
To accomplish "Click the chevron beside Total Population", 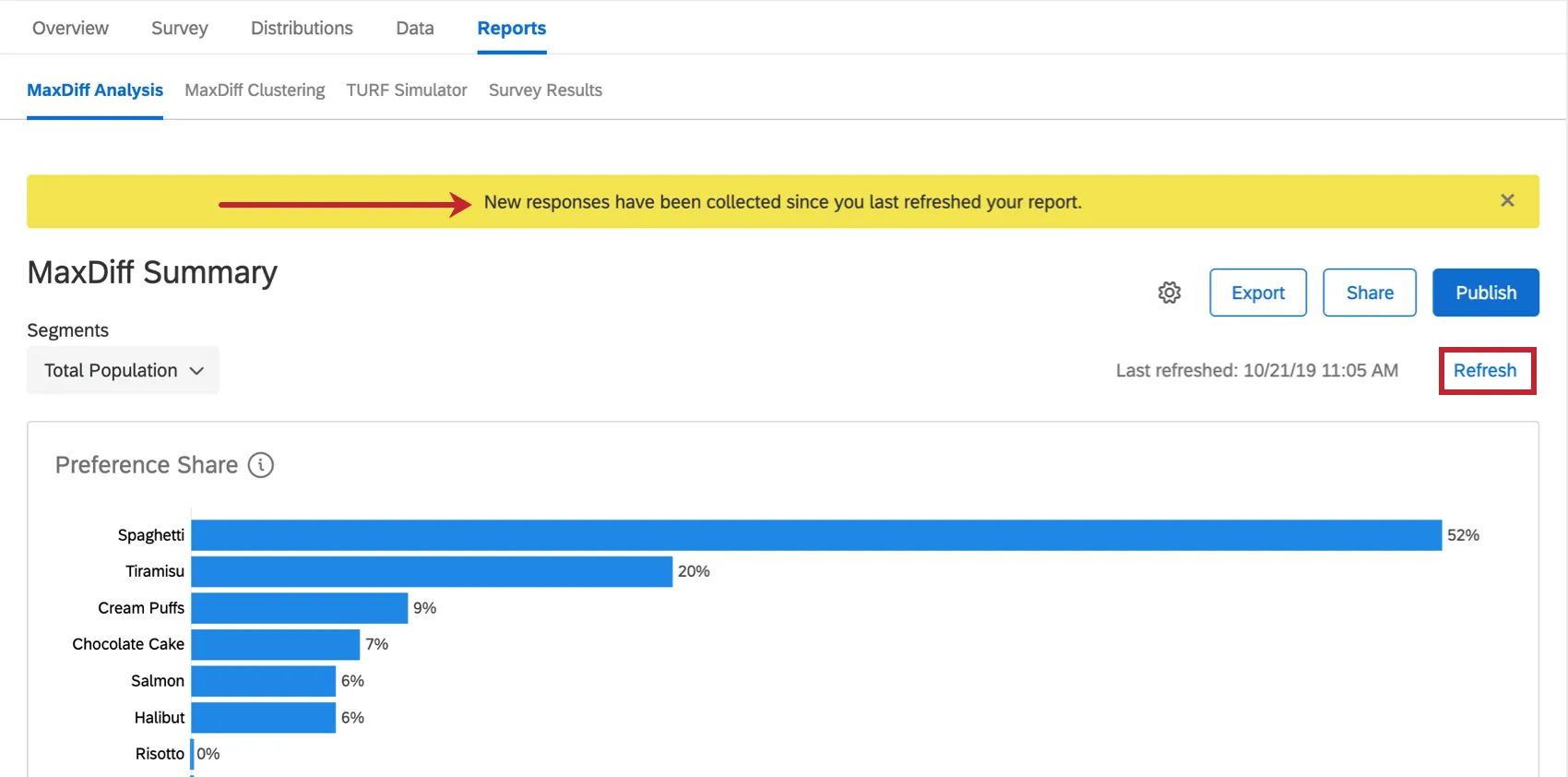I will (196, 371).
